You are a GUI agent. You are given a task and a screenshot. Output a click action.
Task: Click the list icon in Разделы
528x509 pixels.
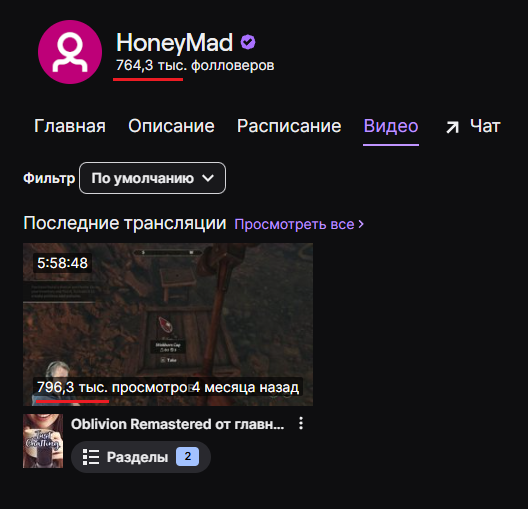click(91, 457)
